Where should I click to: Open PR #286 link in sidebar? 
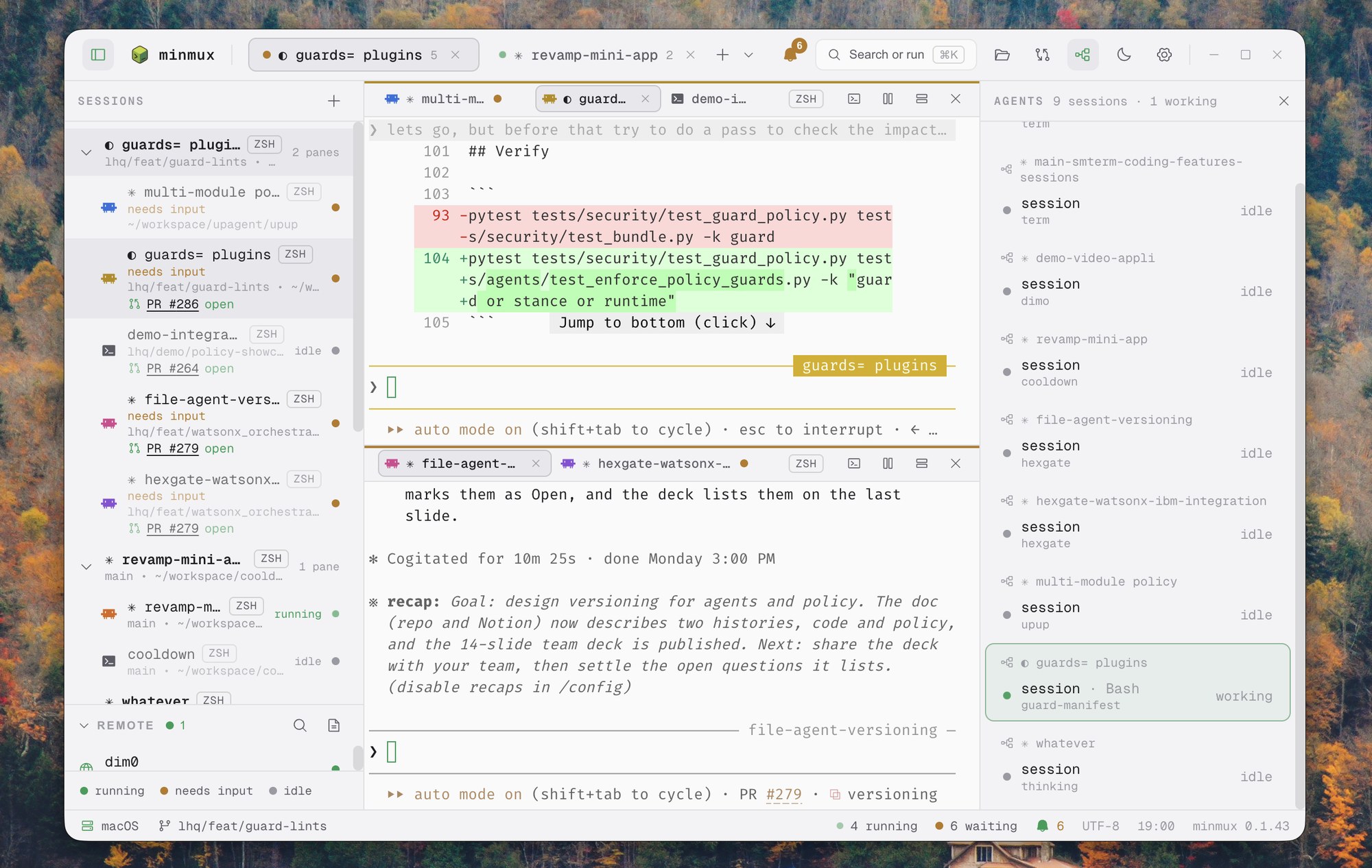click(172, 304)
